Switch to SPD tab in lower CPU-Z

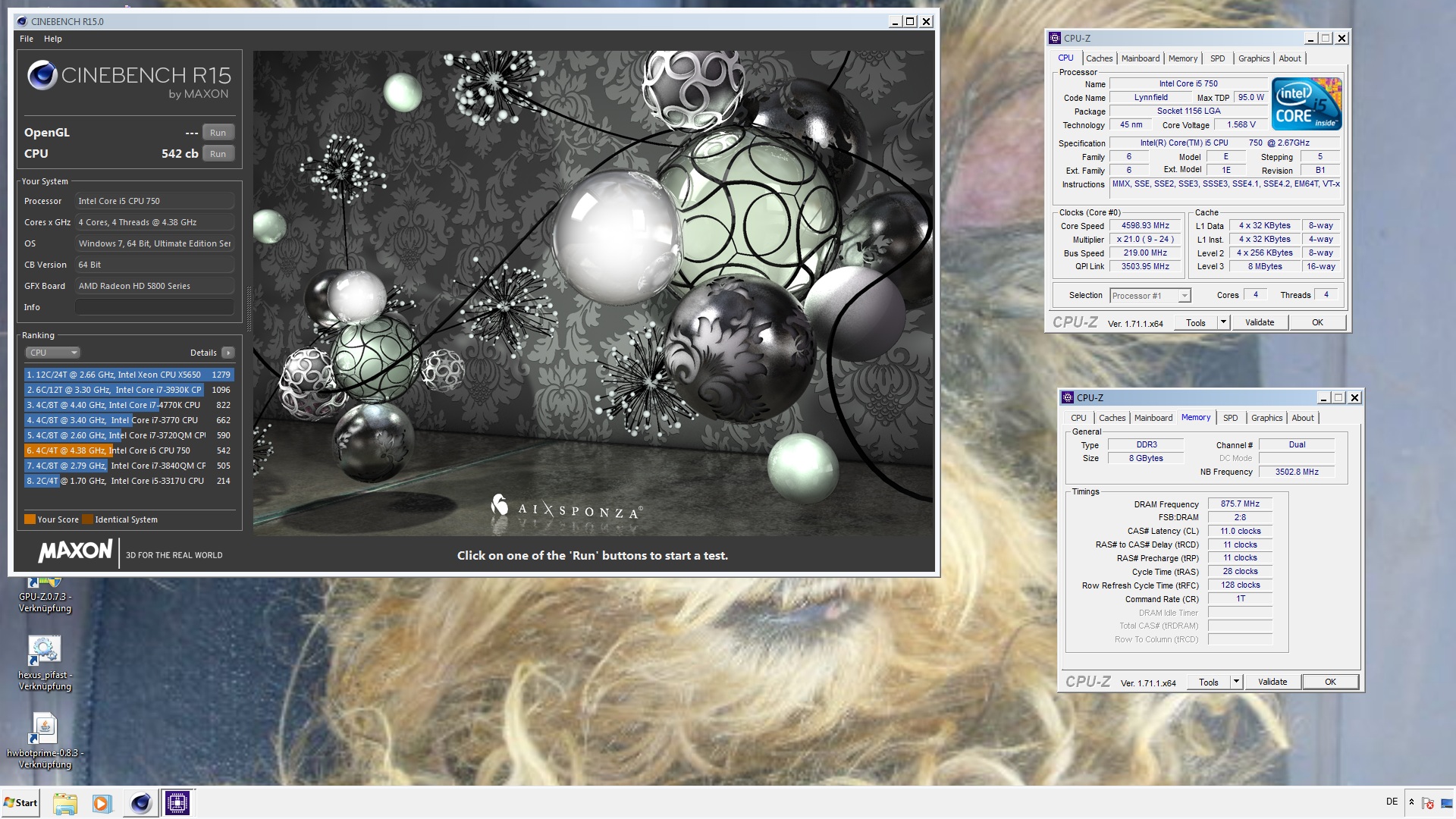[1230, 418]
